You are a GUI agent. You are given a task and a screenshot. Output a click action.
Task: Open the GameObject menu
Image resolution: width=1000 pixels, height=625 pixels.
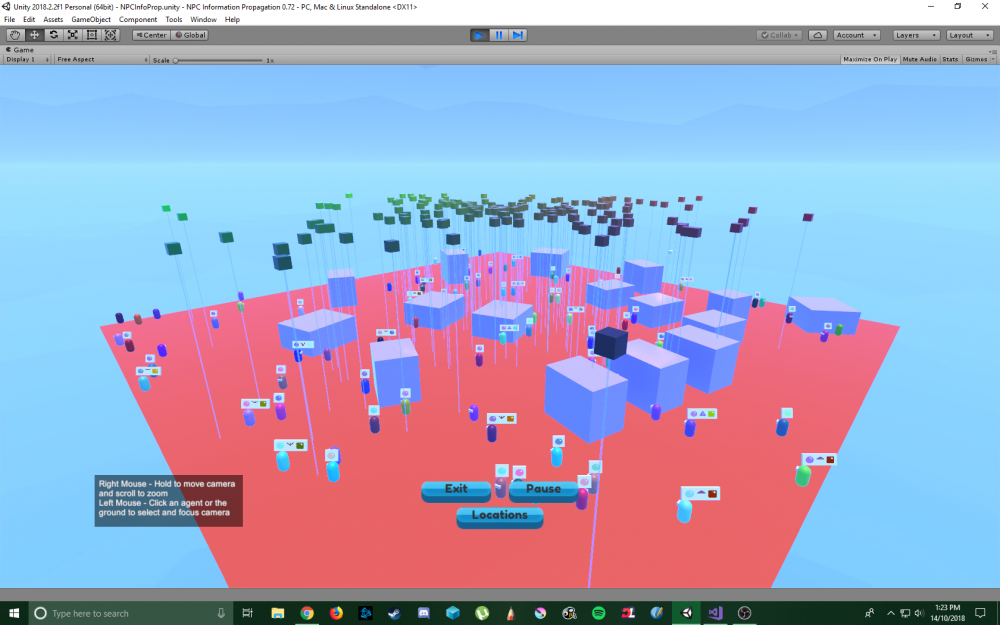[90, 19]
